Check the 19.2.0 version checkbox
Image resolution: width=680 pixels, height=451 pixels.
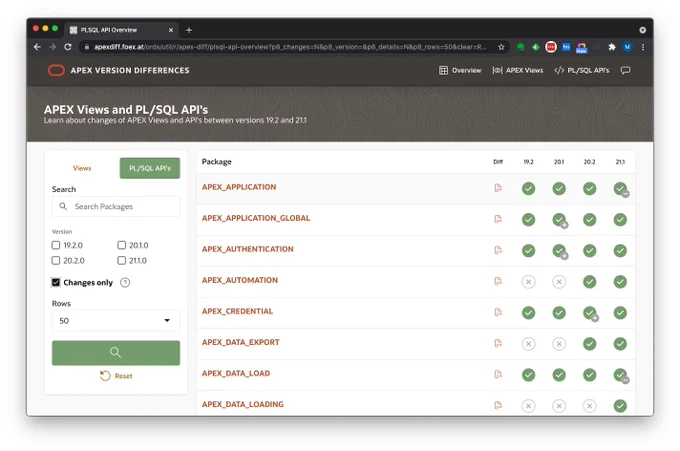[56, 245]
